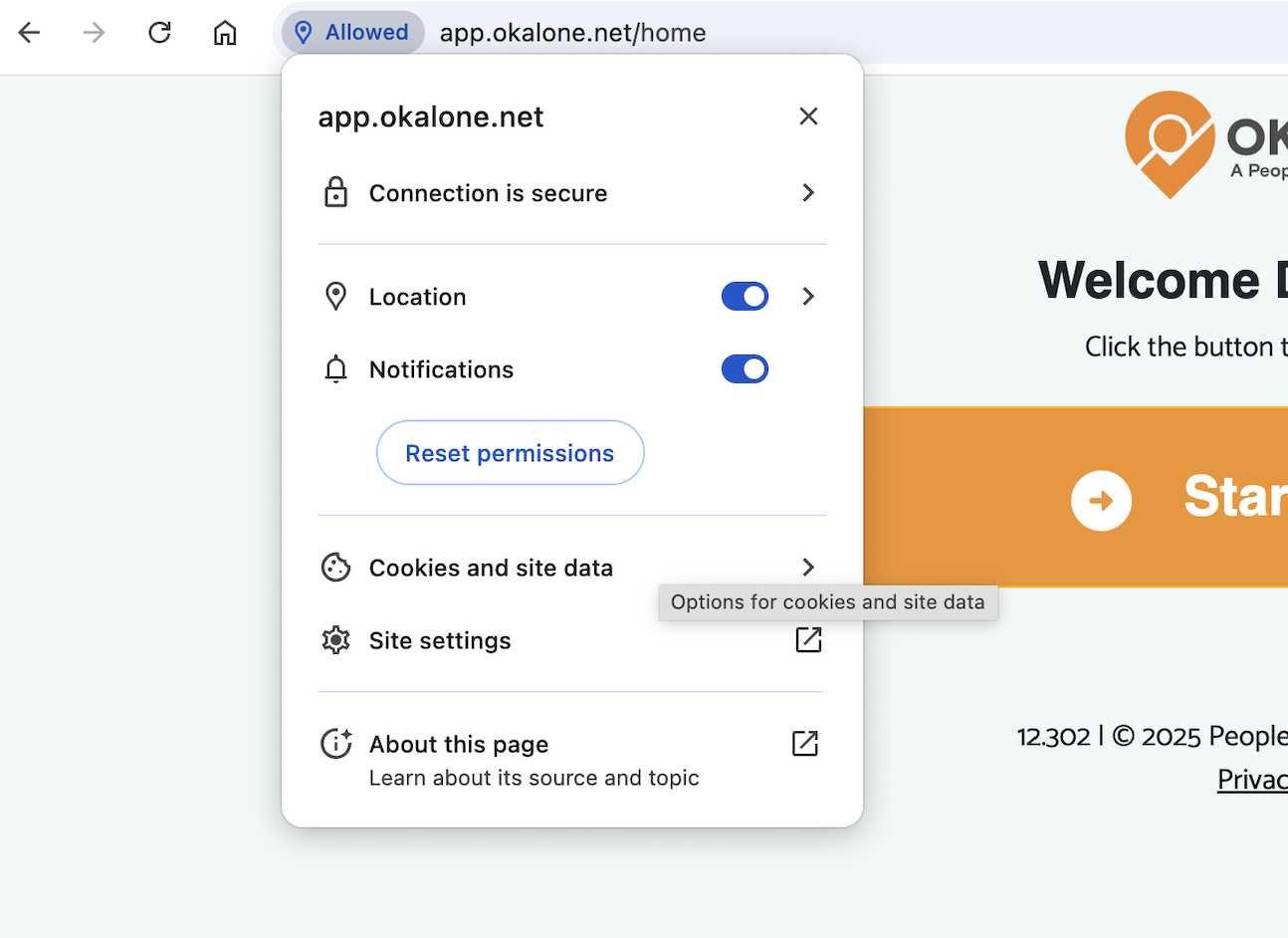Open Site settings via its external link icon

coord(807,640)
